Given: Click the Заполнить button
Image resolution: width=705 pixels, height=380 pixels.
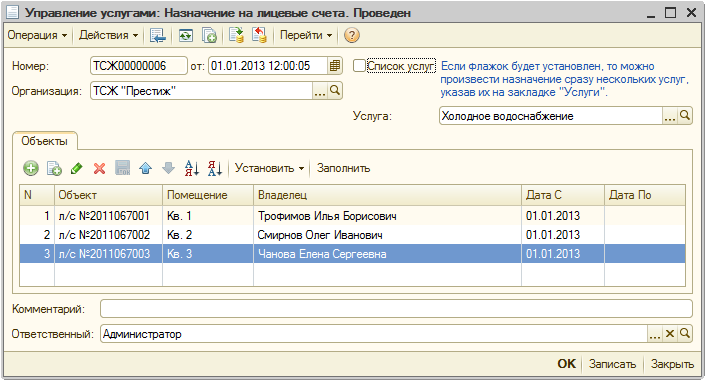Looking at the screenshot, I should tap(344, 168).
